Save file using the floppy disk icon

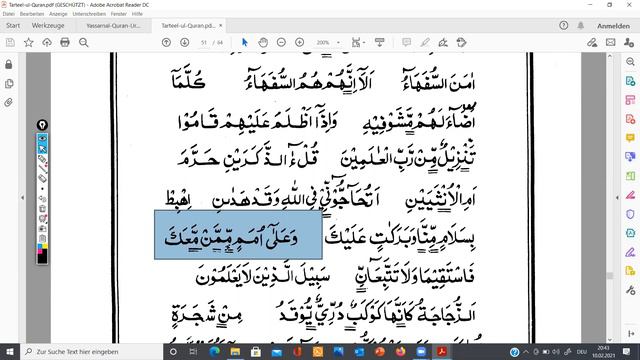(x=10, y=42)
